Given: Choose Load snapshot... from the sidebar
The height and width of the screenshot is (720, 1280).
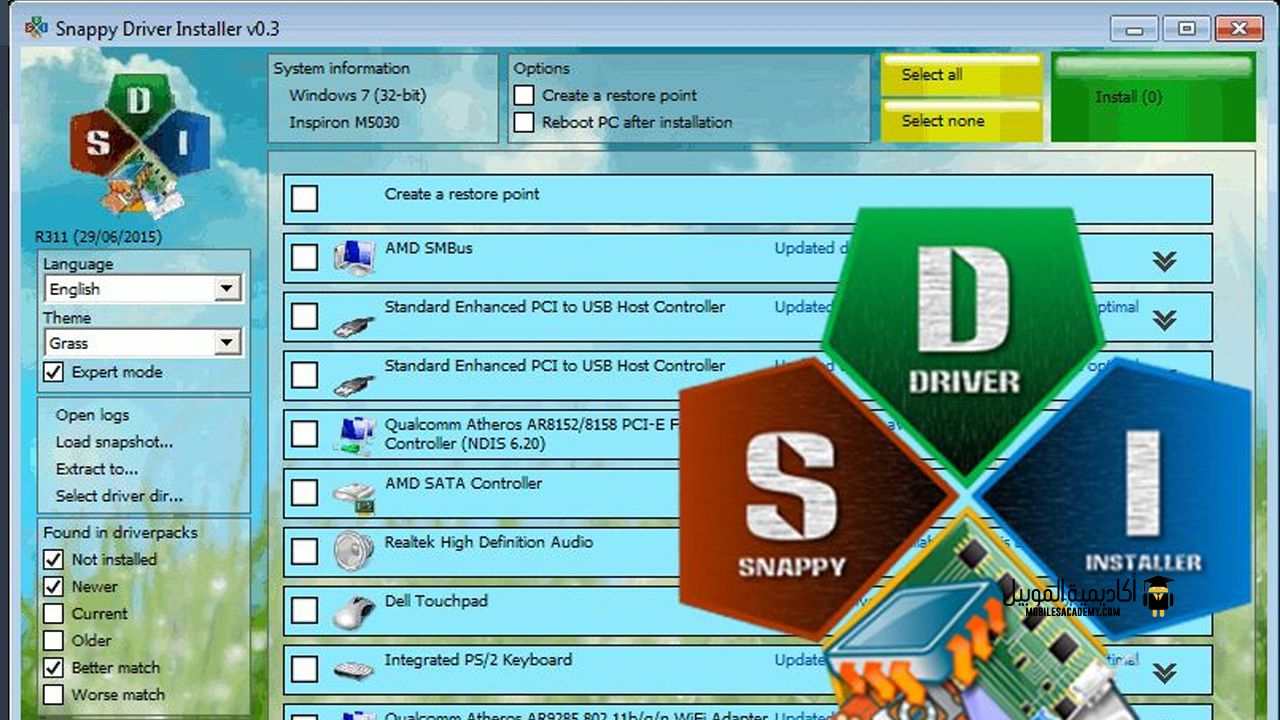Looking at the screenshot, I should tap(114, 442).
